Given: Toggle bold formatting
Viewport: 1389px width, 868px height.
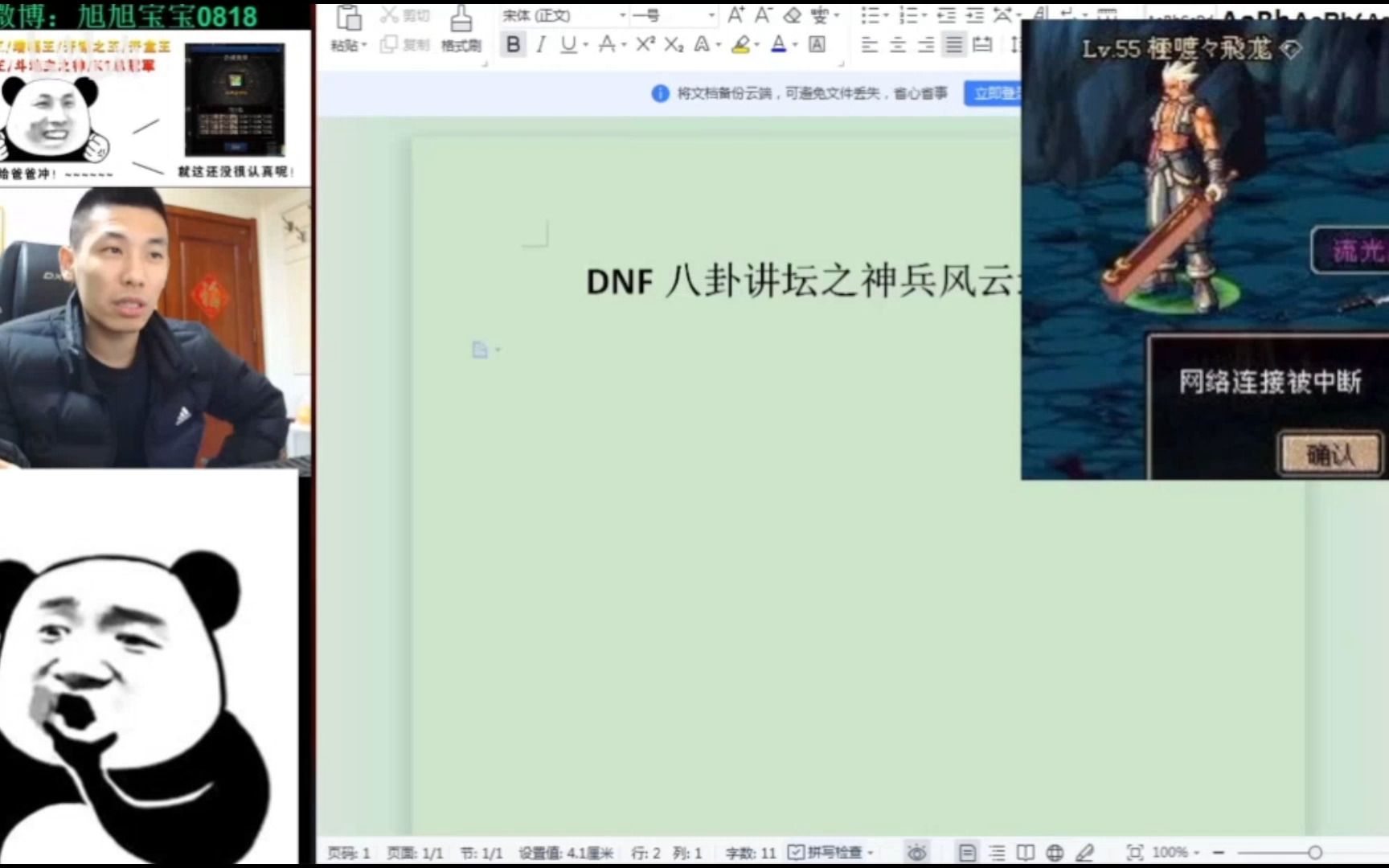Looking at the screenshot, I should [x=513, y=45].
